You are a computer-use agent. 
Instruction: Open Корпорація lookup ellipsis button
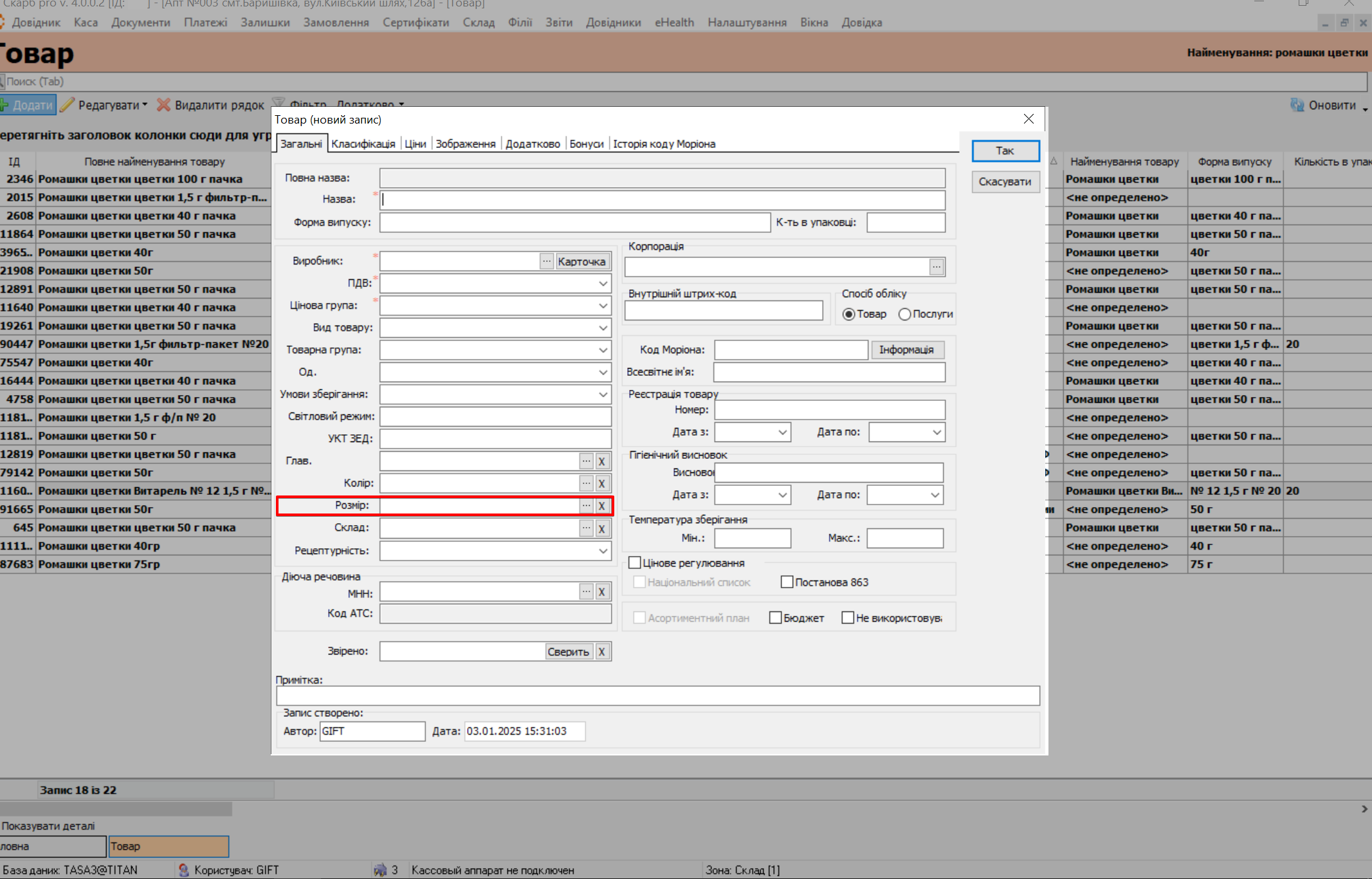click(937, 266)
